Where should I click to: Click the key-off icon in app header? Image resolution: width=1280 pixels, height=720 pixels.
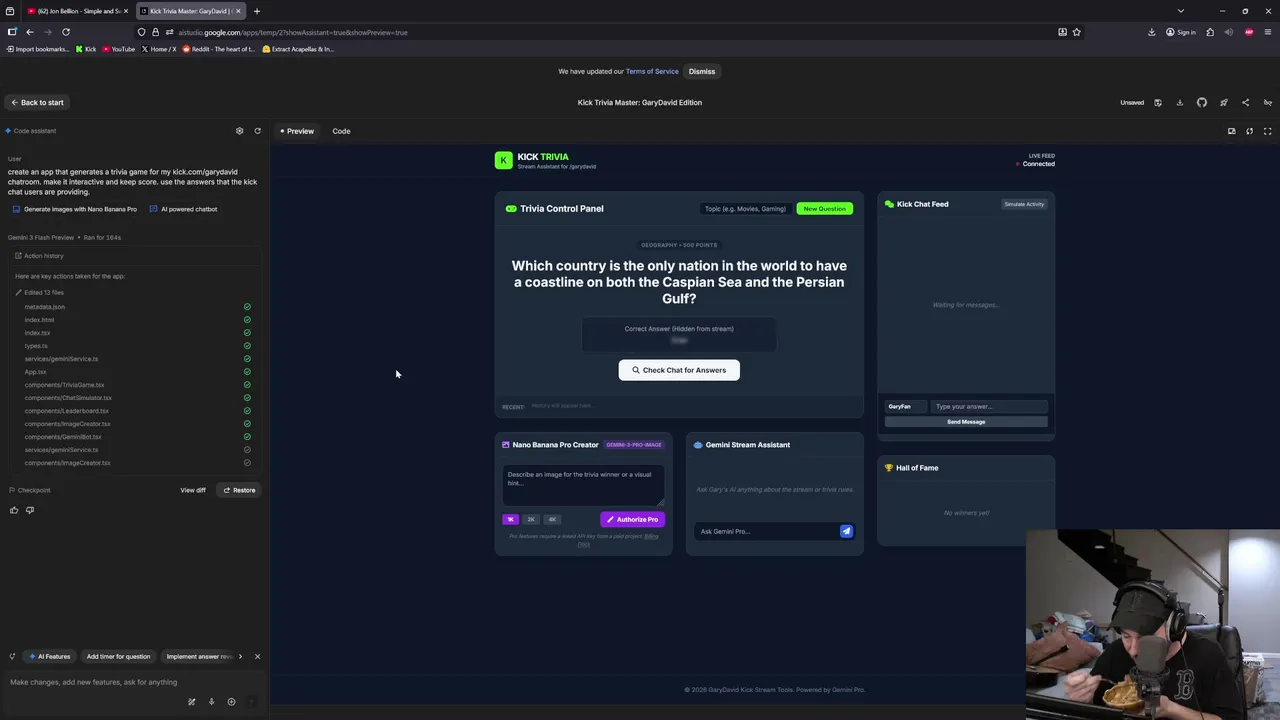(x=1267, y=102)
